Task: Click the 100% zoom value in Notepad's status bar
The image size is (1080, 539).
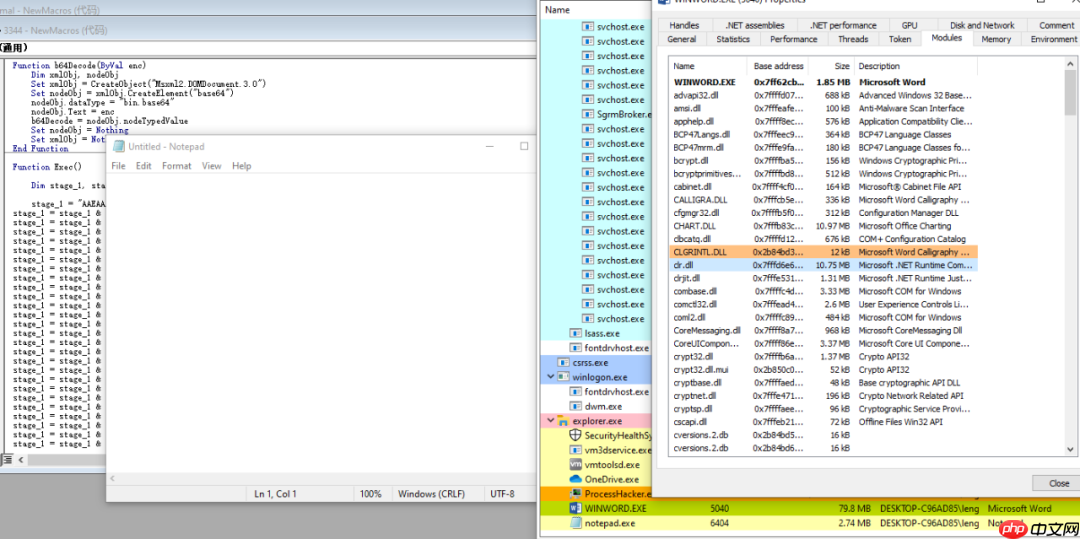Action: 371,494
